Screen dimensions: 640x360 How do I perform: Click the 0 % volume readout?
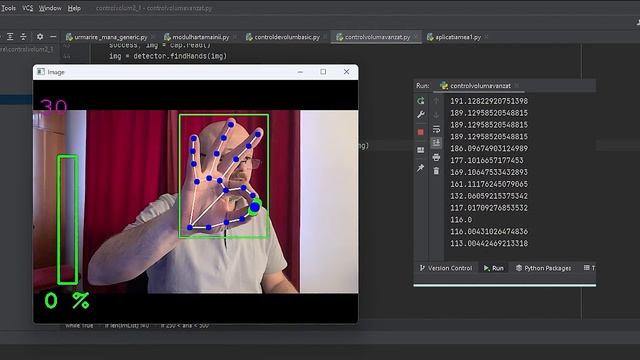pos(67,301)
